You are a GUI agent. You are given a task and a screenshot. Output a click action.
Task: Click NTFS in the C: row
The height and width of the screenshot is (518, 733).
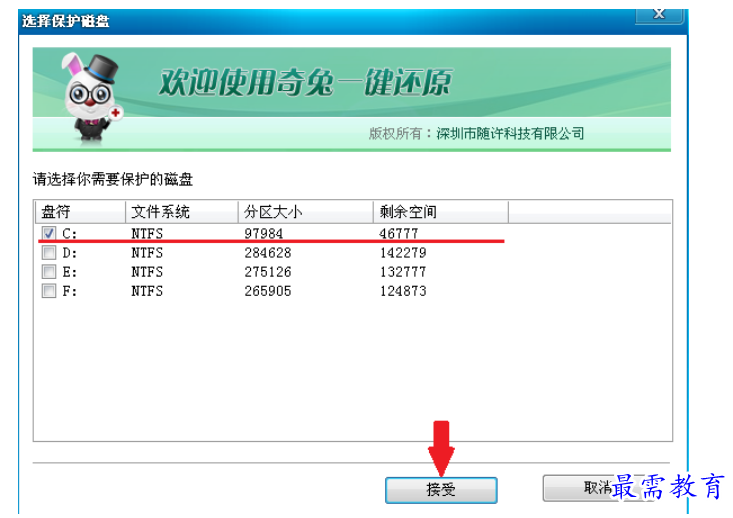pos(147,233)
